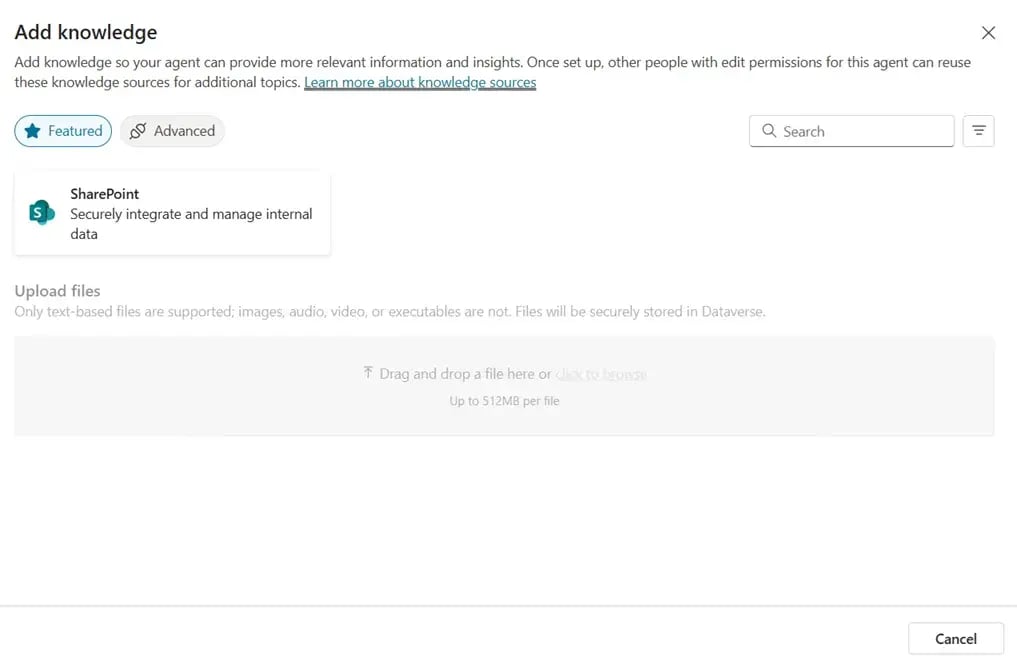1017x664 pixels.
Task: Close the Add knowledge dialog
Action: point(988,33)
